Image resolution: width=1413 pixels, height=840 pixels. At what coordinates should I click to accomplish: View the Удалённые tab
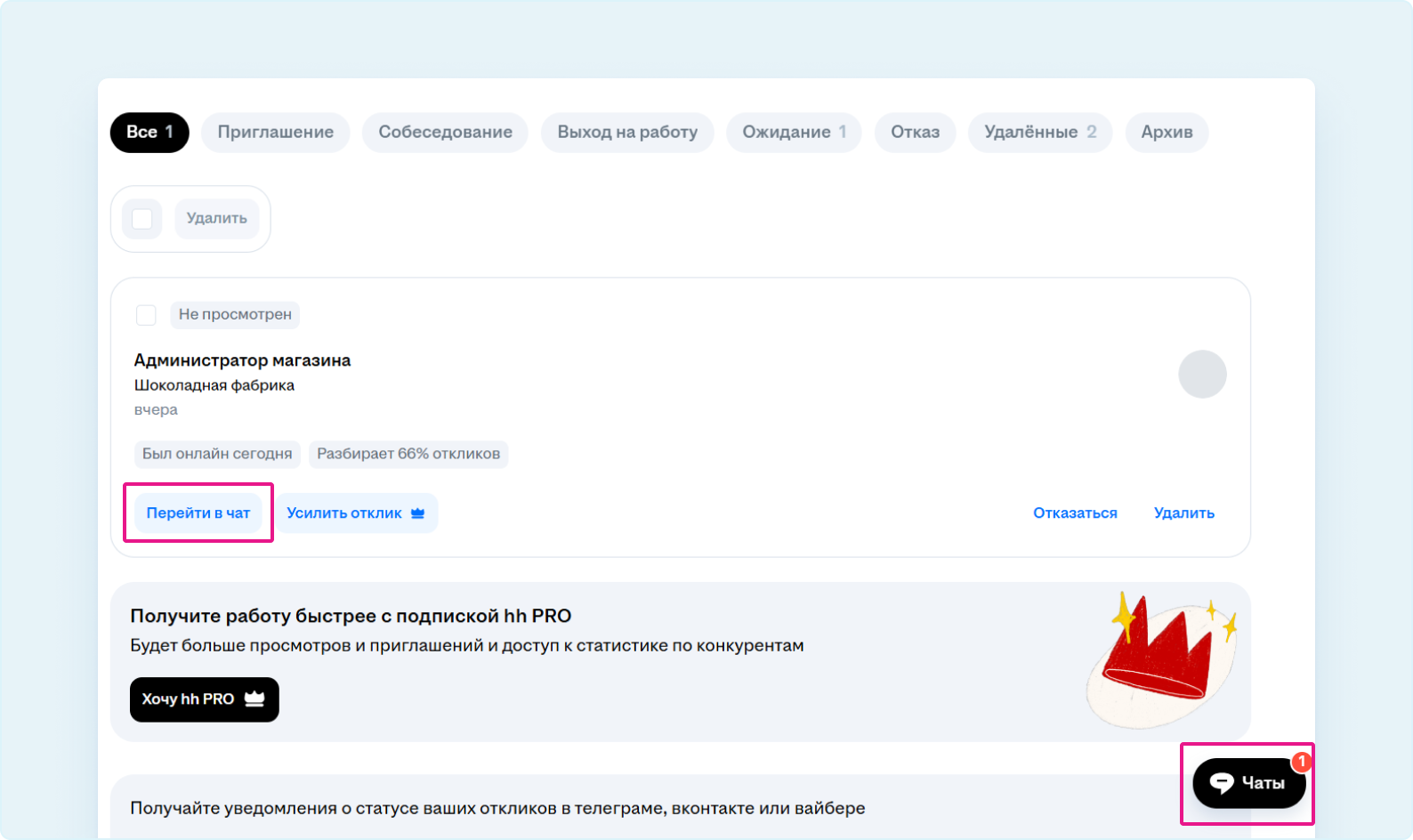click(x=1039, y=133)
